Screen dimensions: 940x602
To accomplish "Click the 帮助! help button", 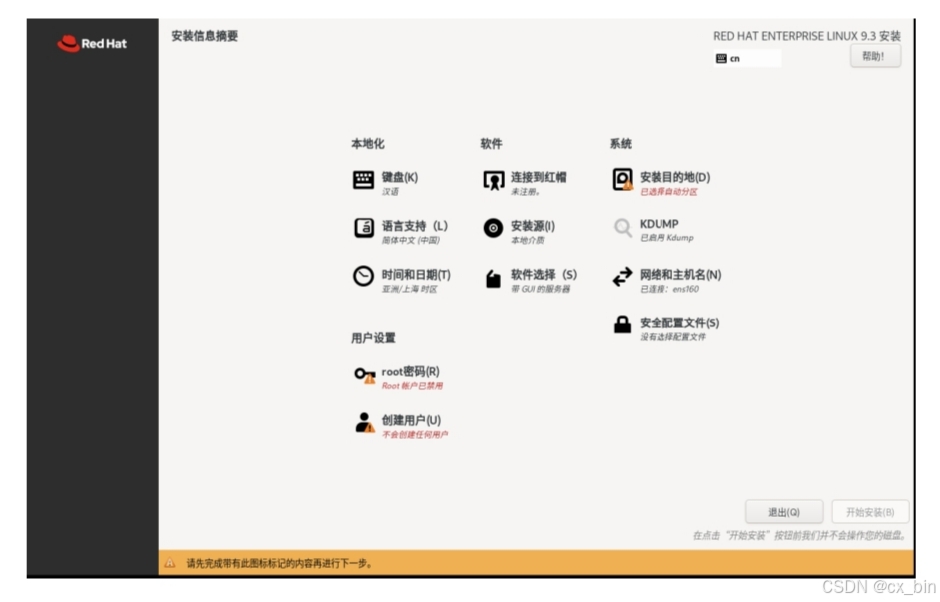I will tap(875, 56).
